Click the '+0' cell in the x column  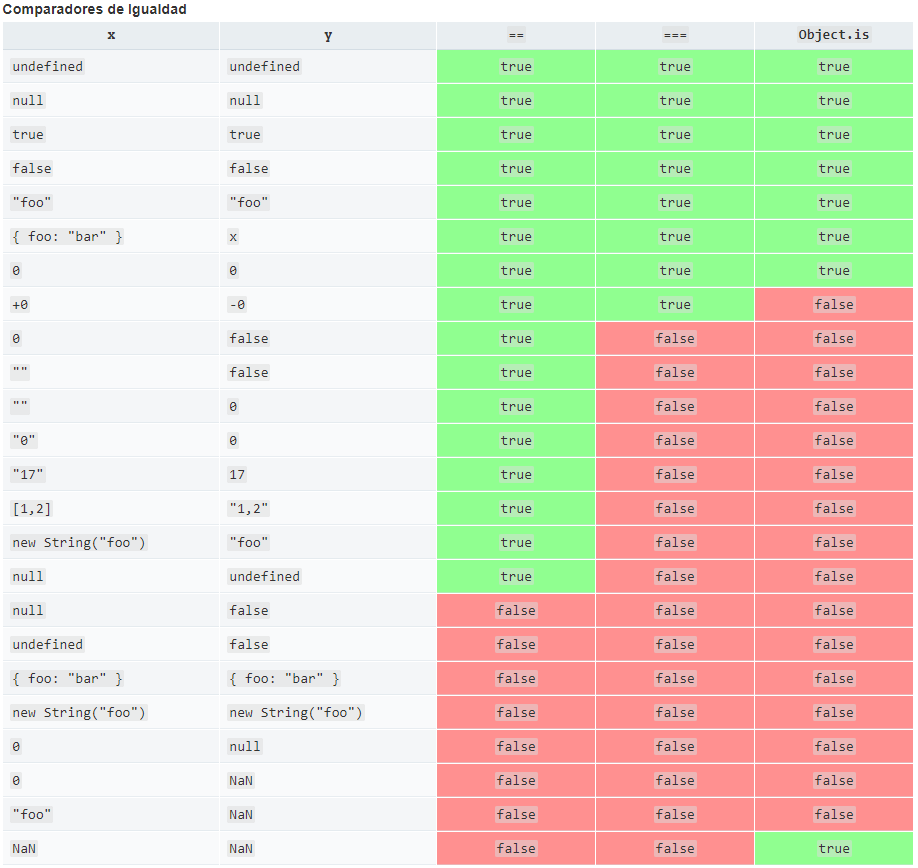(20, 305)
